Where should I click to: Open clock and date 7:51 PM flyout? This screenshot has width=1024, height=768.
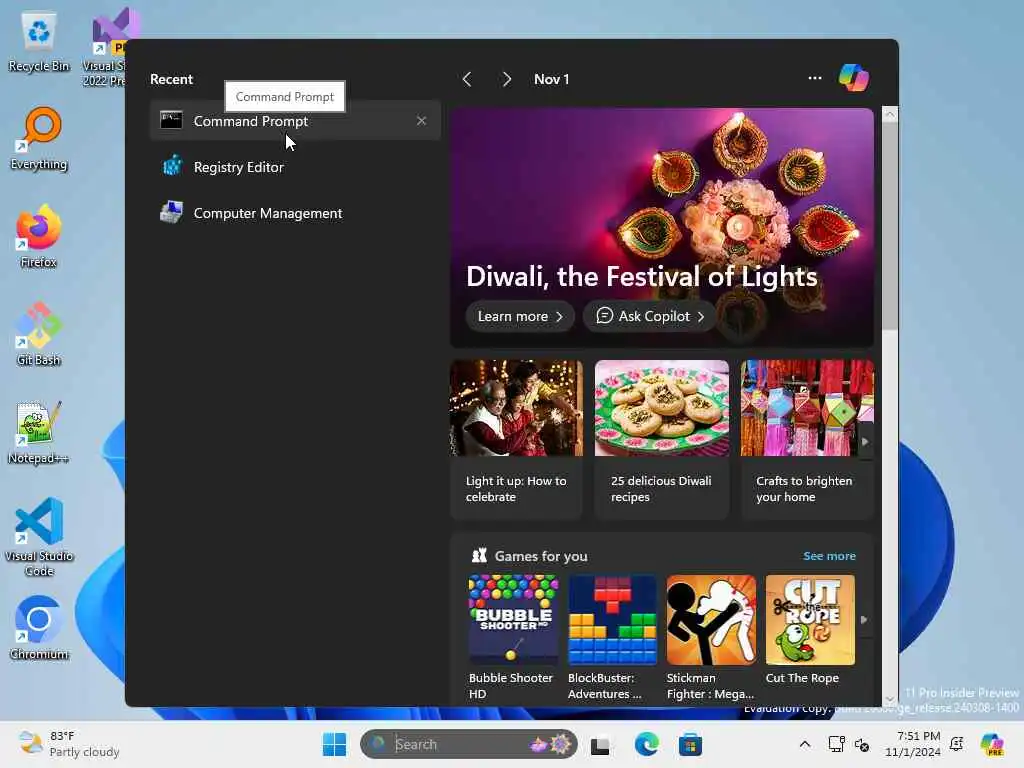[912, 744]
